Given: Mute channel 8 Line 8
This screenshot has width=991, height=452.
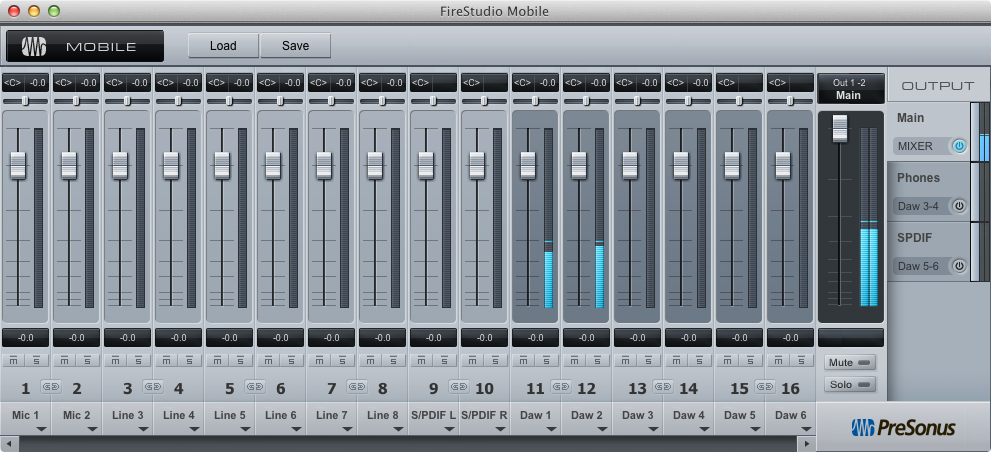Looking at the screenshot, I should click(x=371, y=360).
